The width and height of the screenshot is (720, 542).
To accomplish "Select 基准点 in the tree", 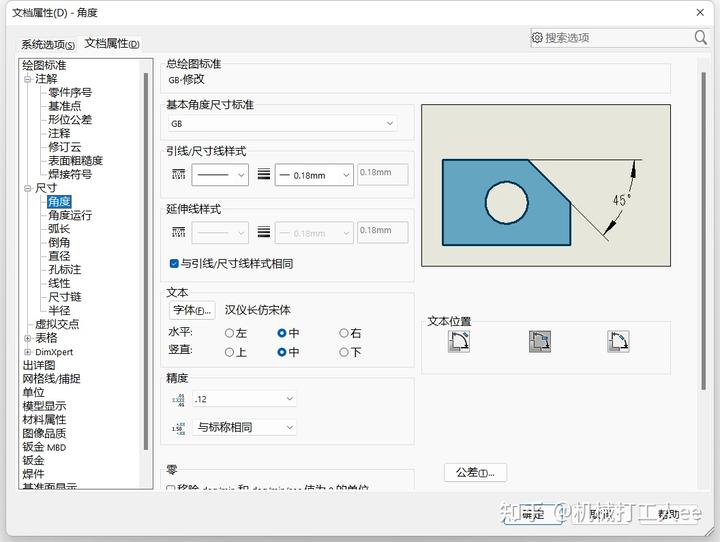I will pos(65,106).
